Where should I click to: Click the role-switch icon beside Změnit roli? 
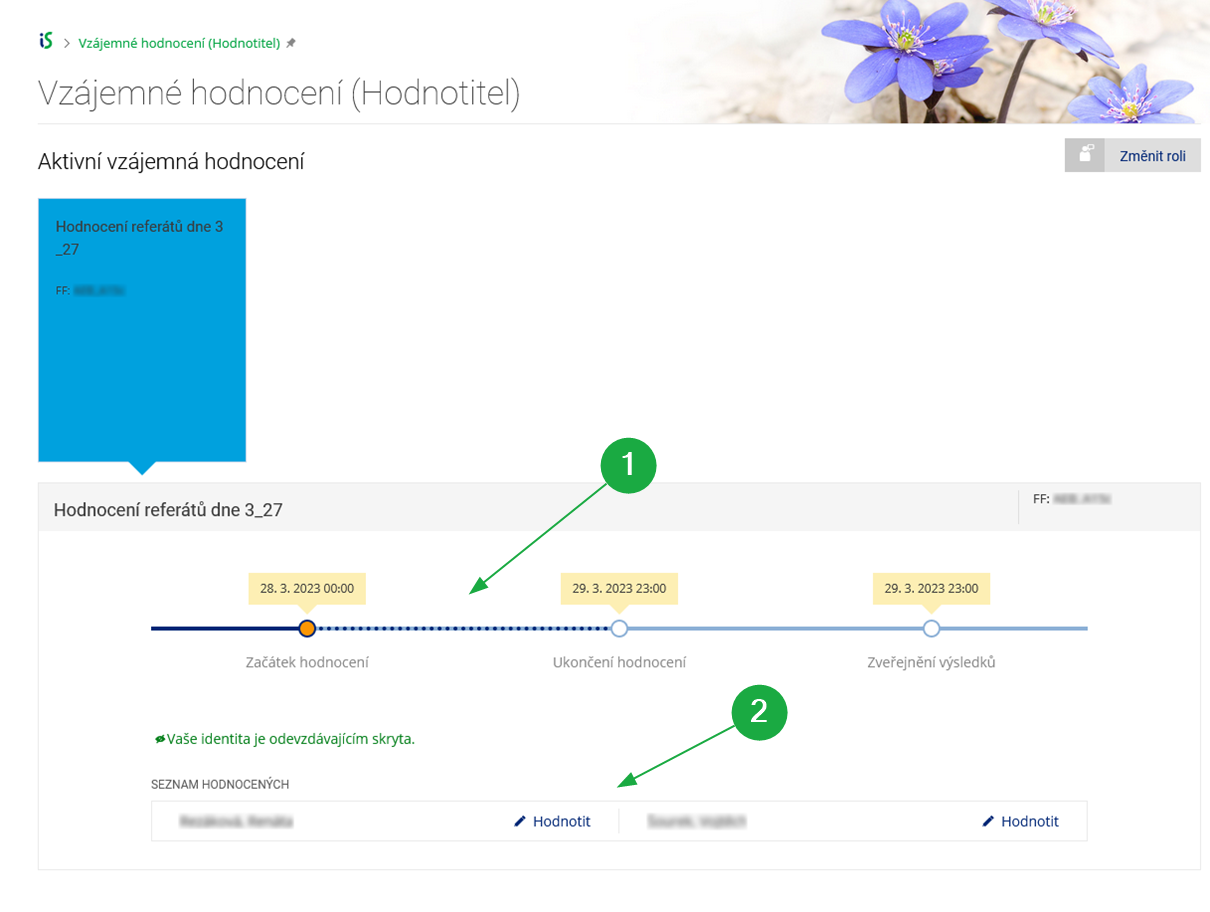pos(1085,156)
